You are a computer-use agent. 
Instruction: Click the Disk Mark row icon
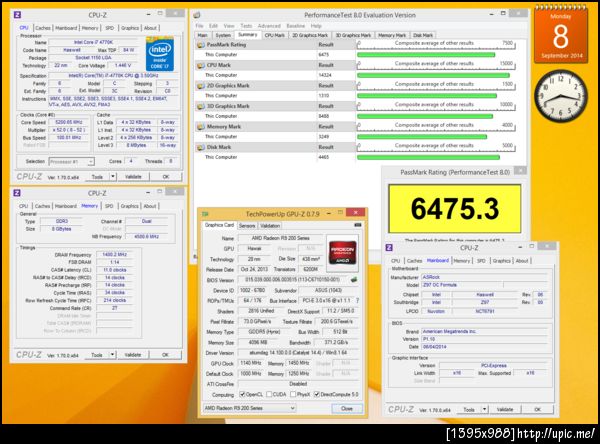[201, 147]
